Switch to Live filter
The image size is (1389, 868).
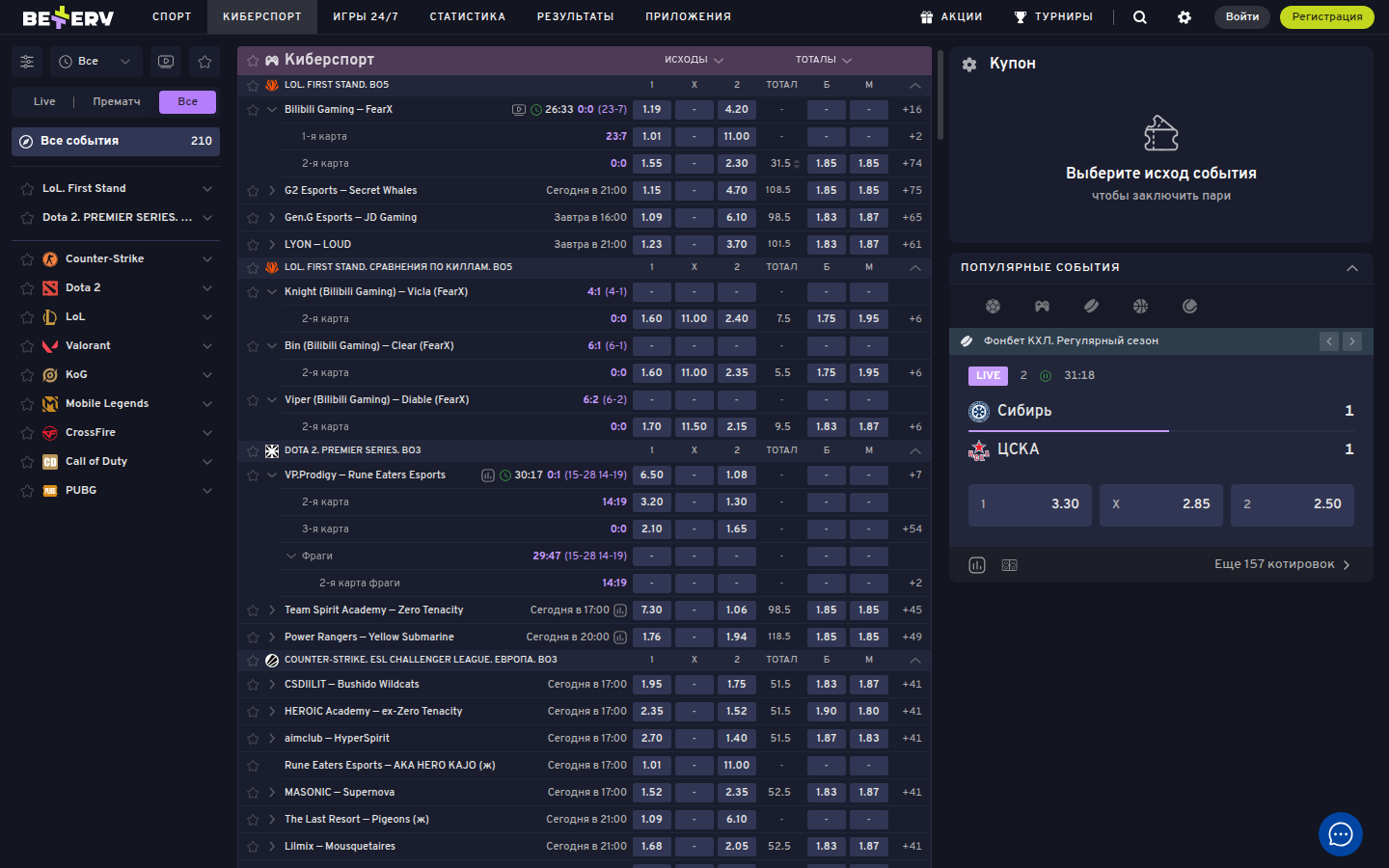click(44, 102)
